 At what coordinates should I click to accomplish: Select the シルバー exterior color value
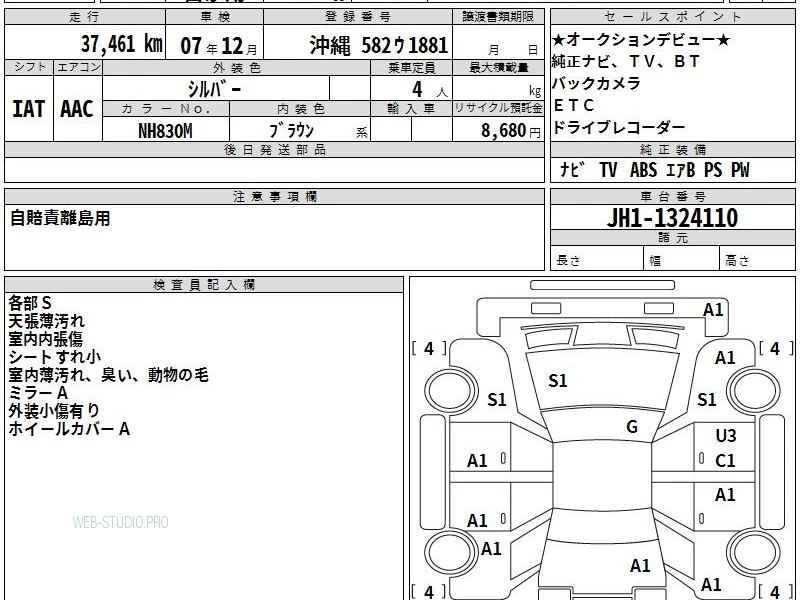tap(214, 89)
